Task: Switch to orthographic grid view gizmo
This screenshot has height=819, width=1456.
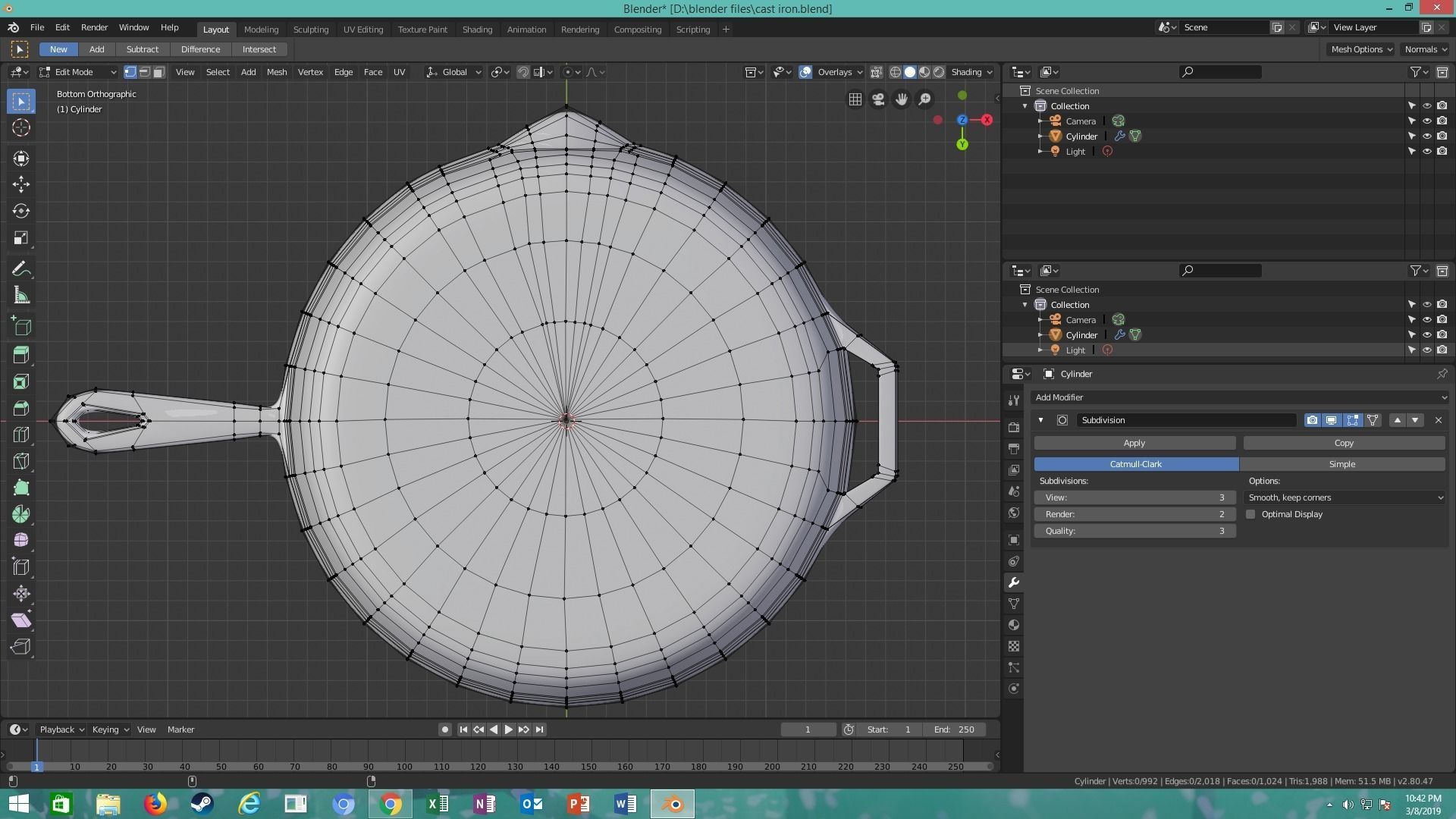Action: (x=855, y=99)
